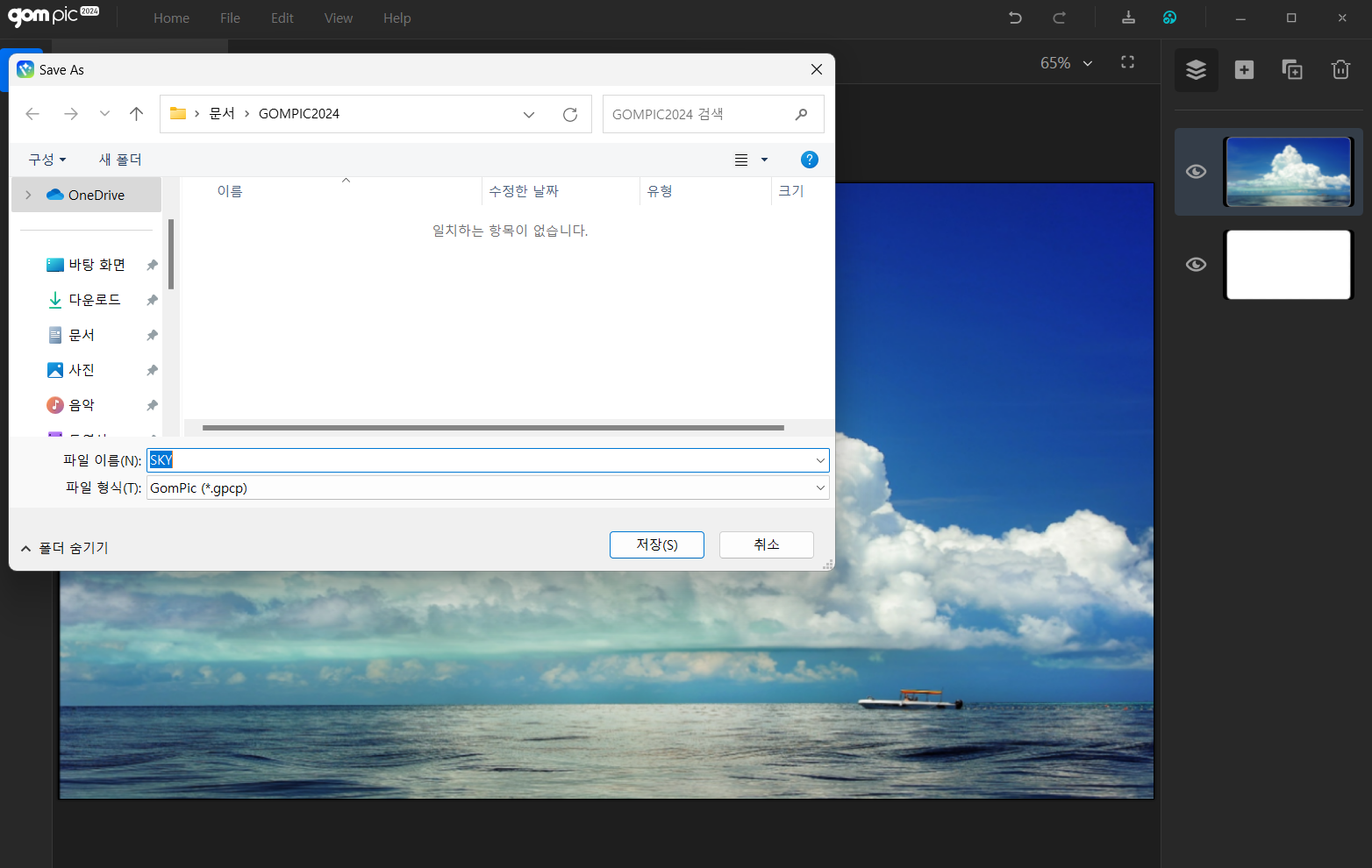This screenshot has height=868, width=1372.
Task: Expand the address bar path dropdown
Action: (529, 114)
